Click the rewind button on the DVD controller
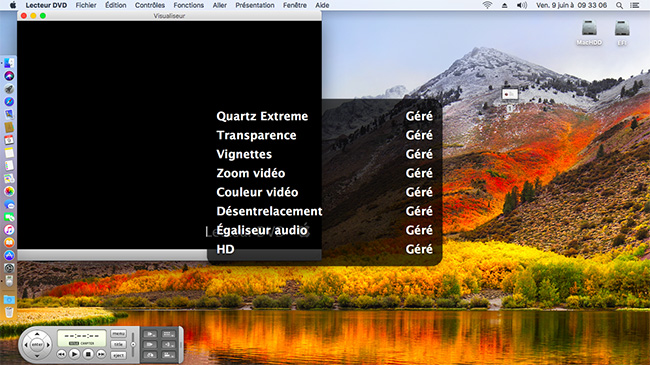 click(61, 354)
